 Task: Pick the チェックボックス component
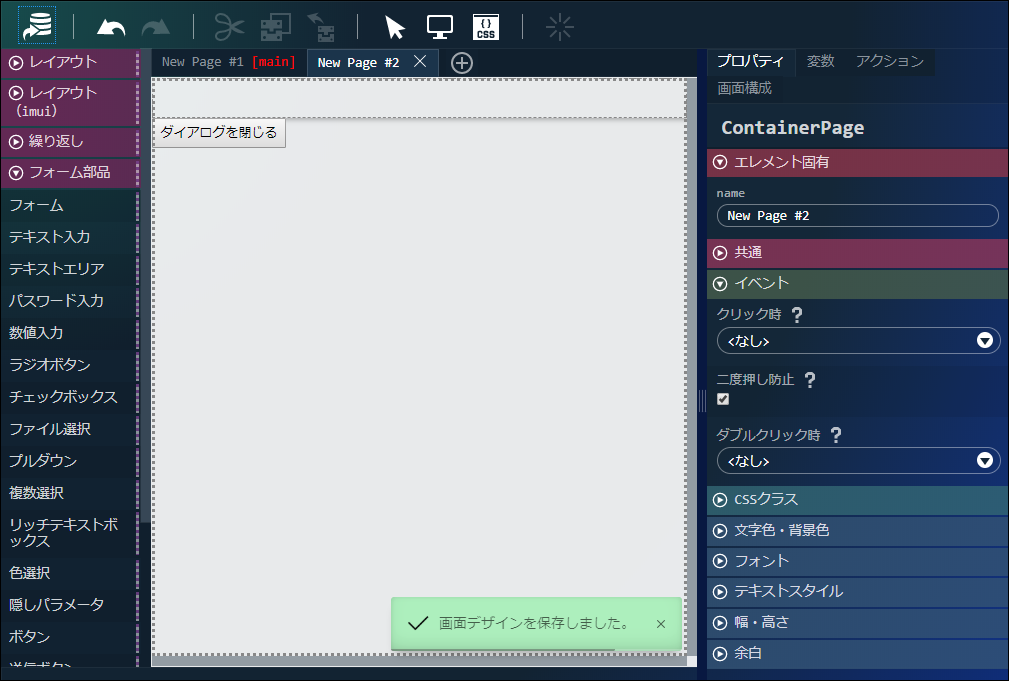coord(69,396)
